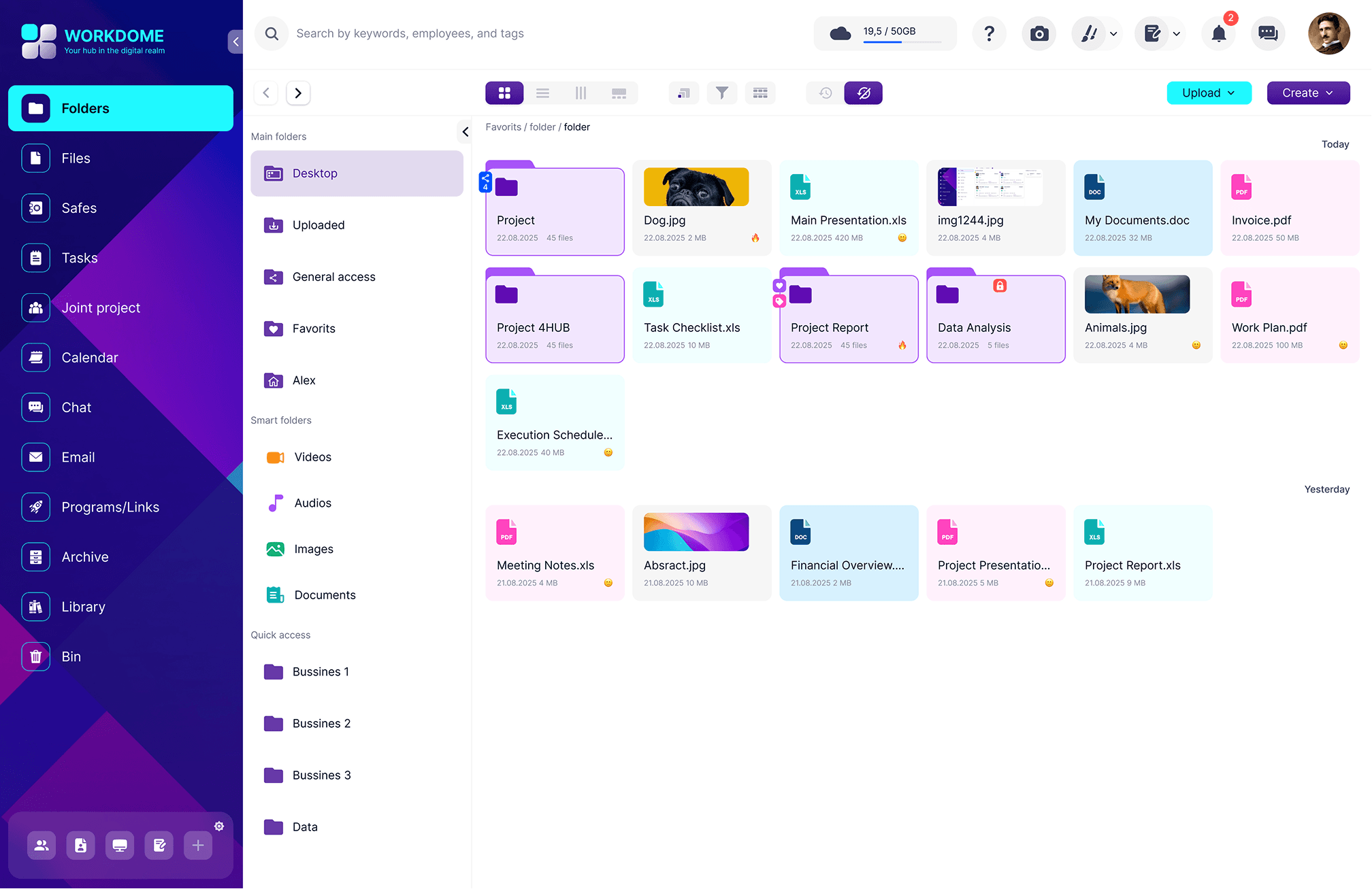Viewport: 1372px width, 889px height.
Task: Click the help question mark icon
Action: [989, 33]
